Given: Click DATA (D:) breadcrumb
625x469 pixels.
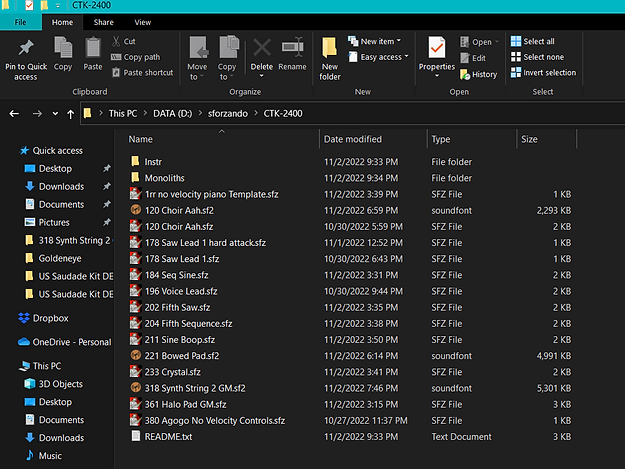Looking at the screenshot, I should (x=173, y=114).
